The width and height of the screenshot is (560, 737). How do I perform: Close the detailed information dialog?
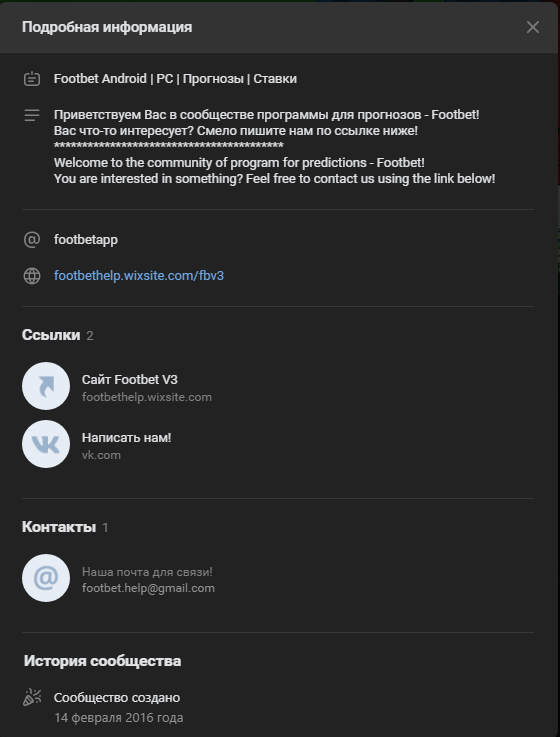click(x=532, y=27)
